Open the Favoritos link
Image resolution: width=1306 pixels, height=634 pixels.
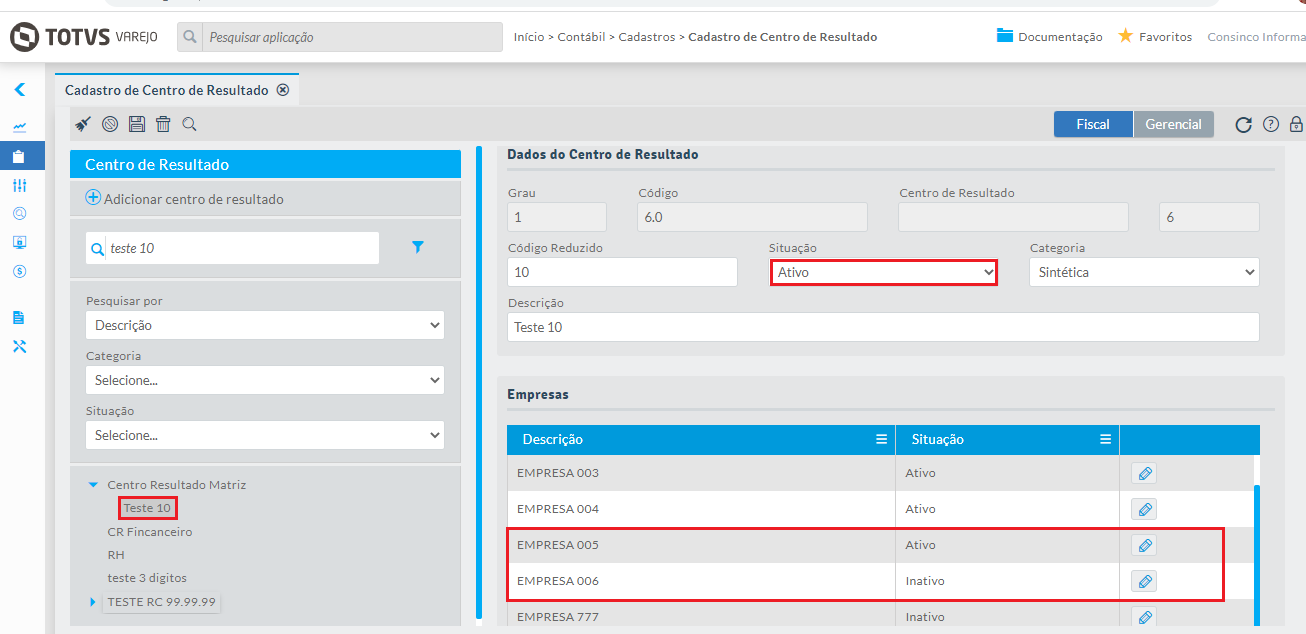[x=1165, y=37]
